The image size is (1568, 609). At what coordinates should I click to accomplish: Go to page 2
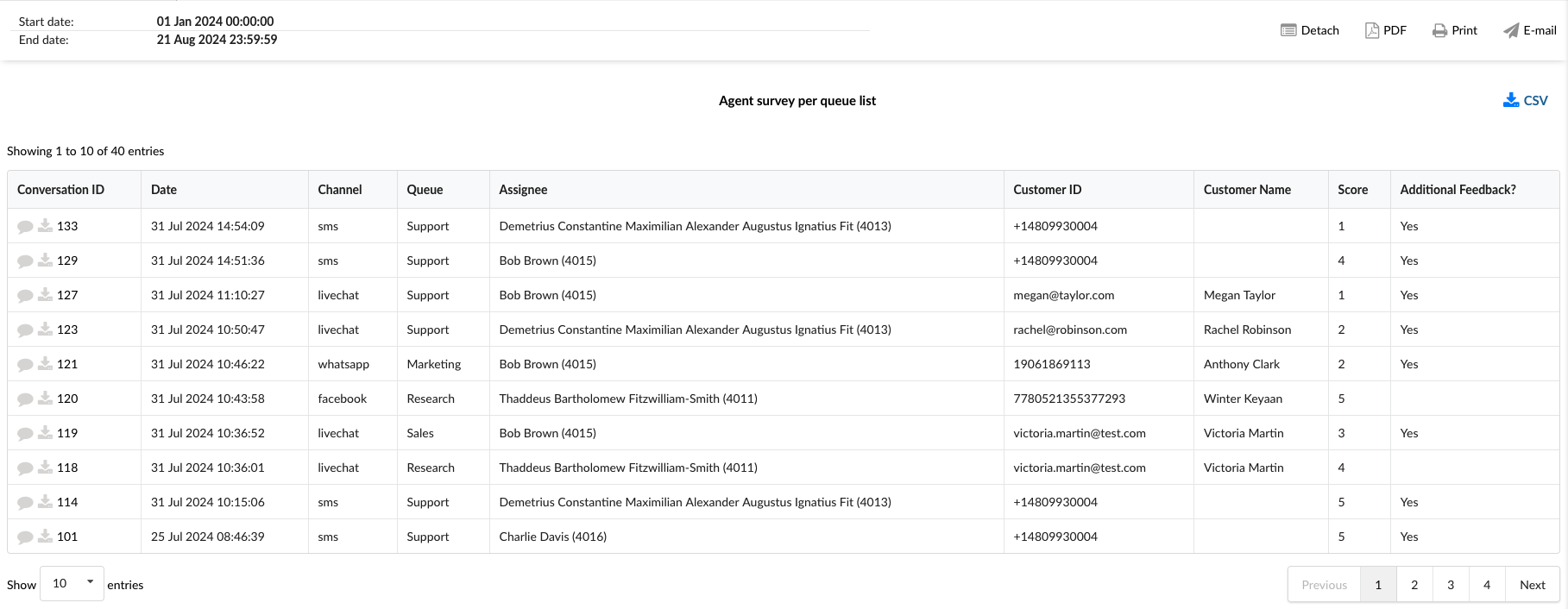click(x=1414, y=584)
